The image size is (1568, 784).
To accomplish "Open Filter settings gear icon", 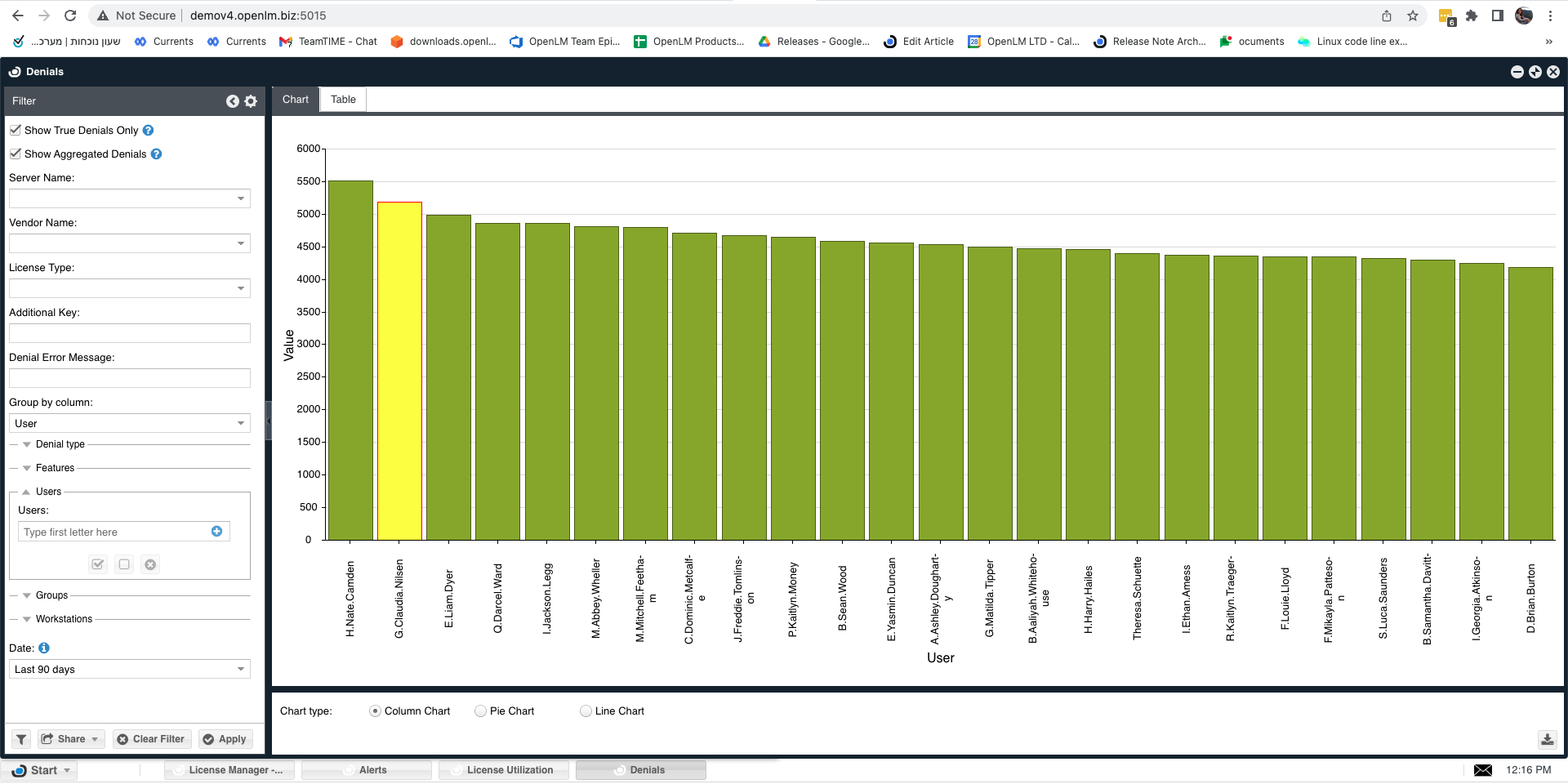I will click(251, 101).
